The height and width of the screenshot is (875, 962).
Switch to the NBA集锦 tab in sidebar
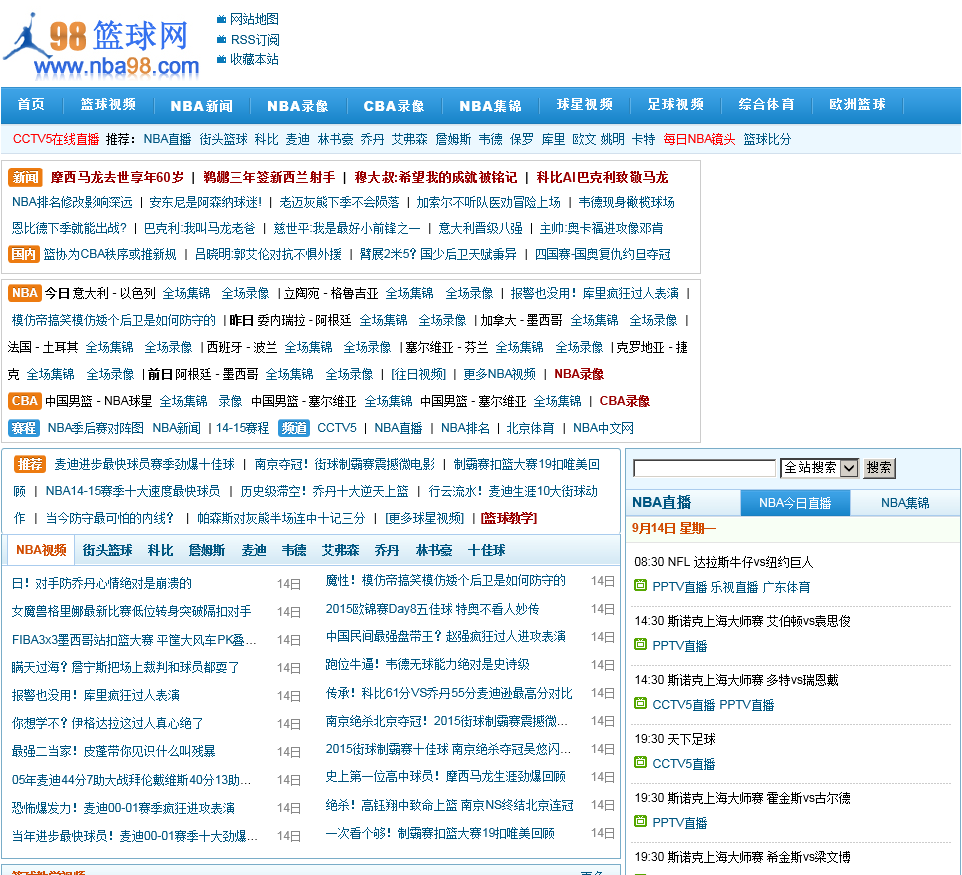(x=905, y=503)
